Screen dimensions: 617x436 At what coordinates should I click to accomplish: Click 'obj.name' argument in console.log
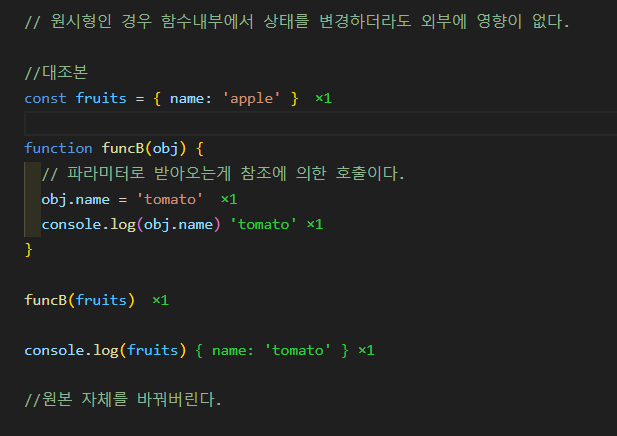(x=178, y=225)
